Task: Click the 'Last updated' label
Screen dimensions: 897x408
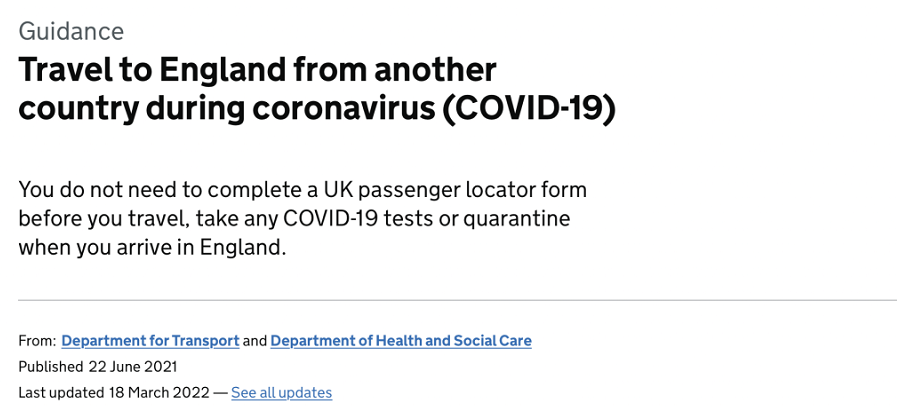Action: (x=61, y=393)
